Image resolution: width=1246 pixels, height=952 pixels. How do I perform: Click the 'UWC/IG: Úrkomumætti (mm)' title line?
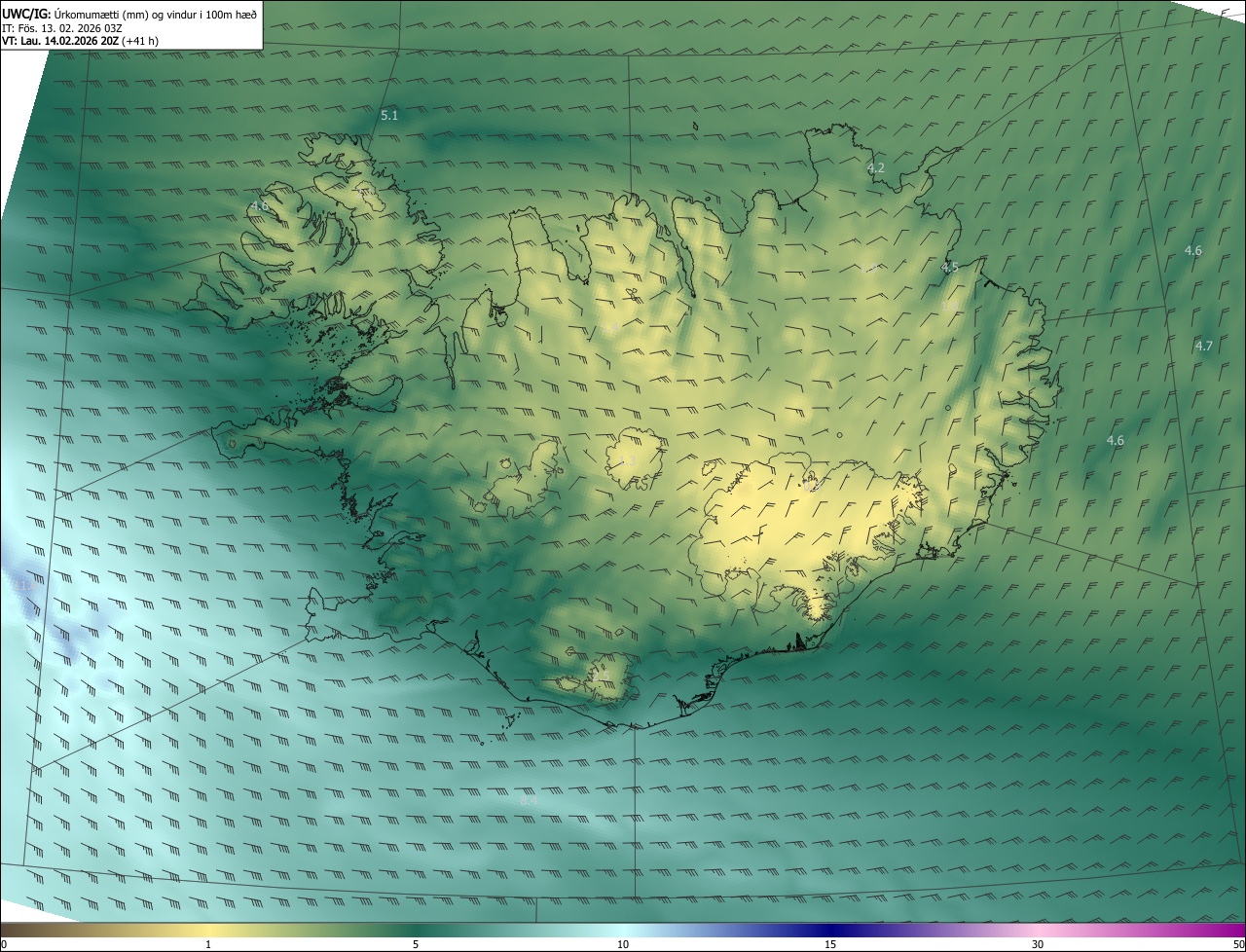pyautogui.click(x=129, y=14)
